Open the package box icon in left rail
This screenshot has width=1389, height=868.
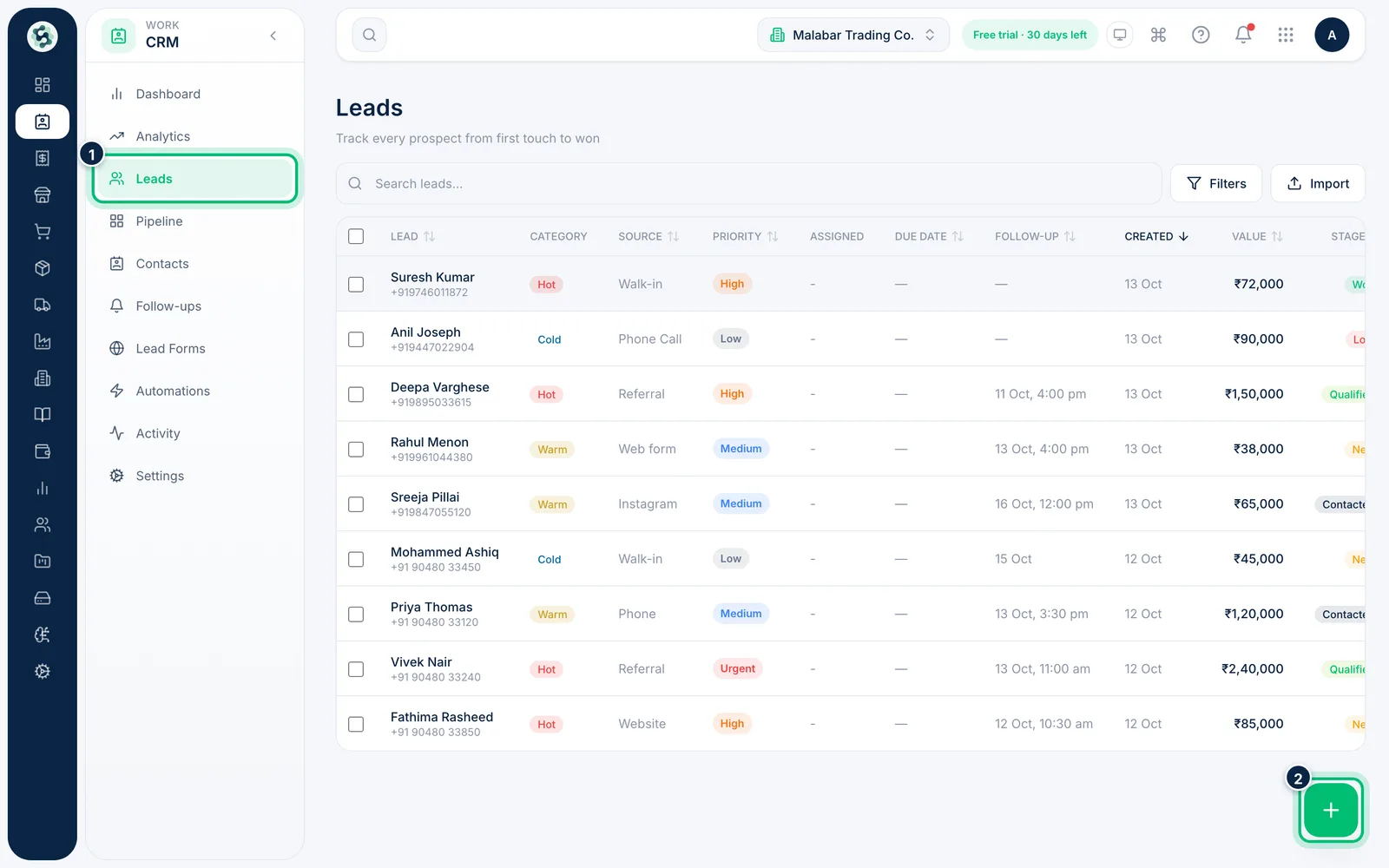[x=42, y=268]
